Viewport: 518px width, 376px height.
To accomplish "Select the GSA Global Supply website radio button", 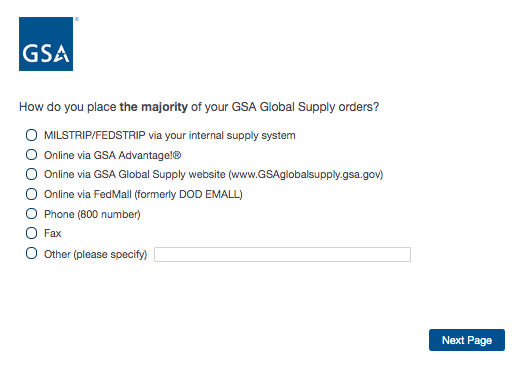I will (x=31, y=174).
